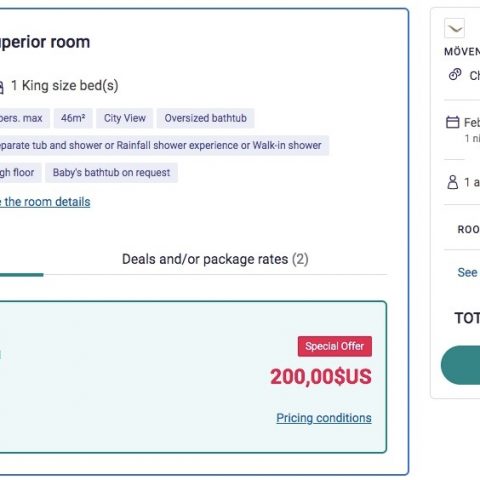The width and height of the screenshot is (480, 480).
Task: Click the Baby's bathtub on request tag
Action: coord(111,173)
